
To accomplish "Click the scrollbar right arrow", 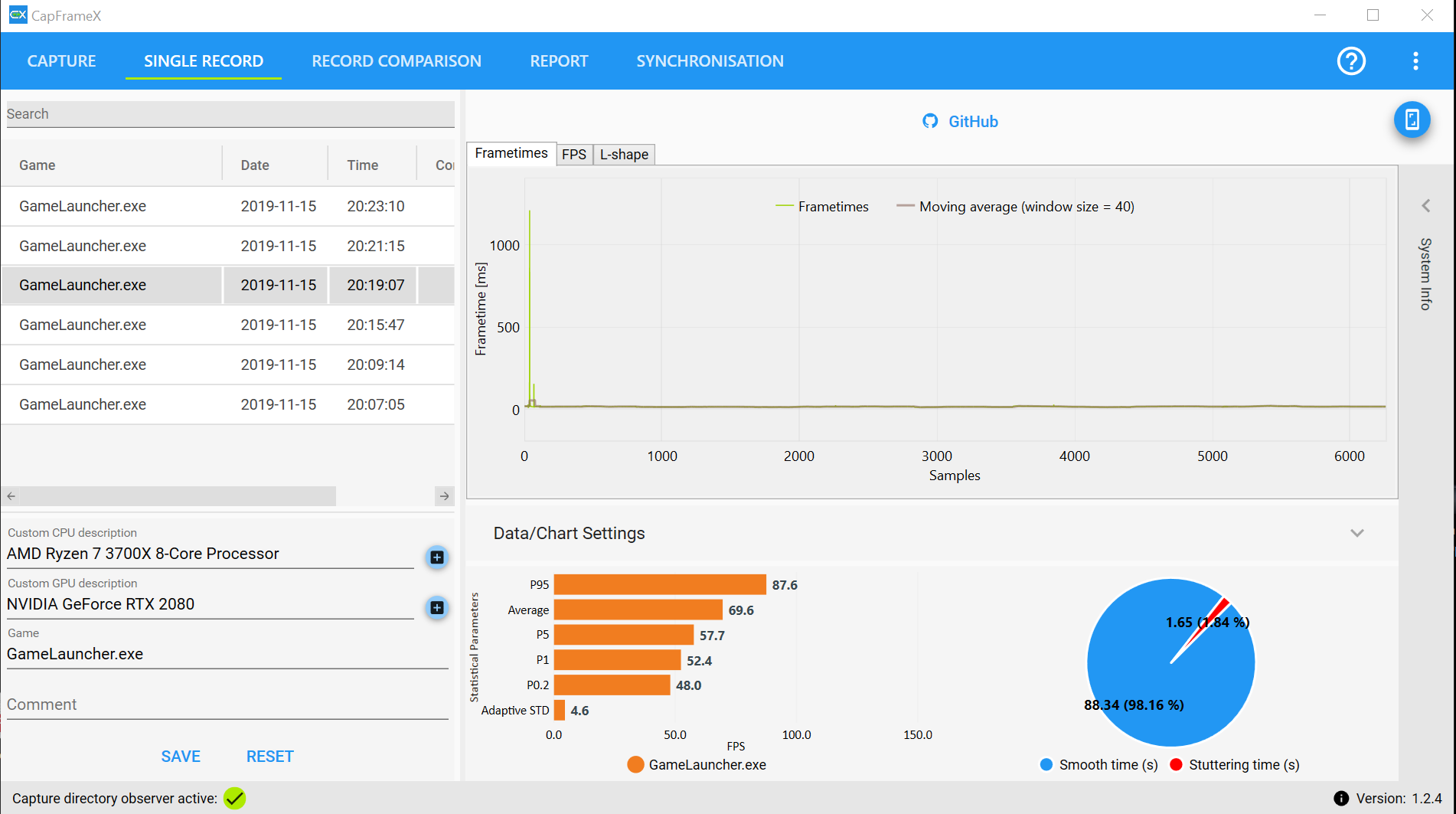I will 445,496.
